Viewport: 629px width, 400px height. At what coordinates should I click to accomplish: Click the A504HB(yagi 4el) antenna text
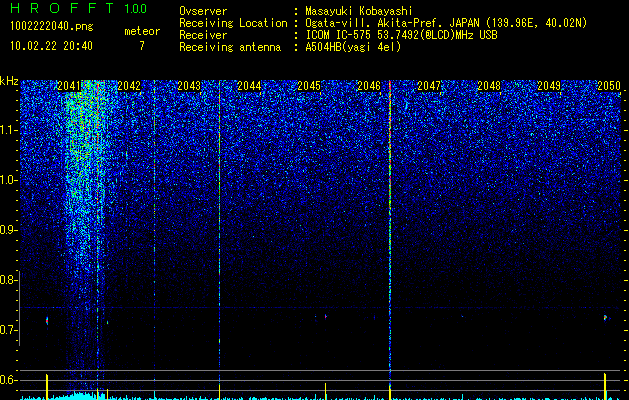pyautogui.click(x=353, y=47)
